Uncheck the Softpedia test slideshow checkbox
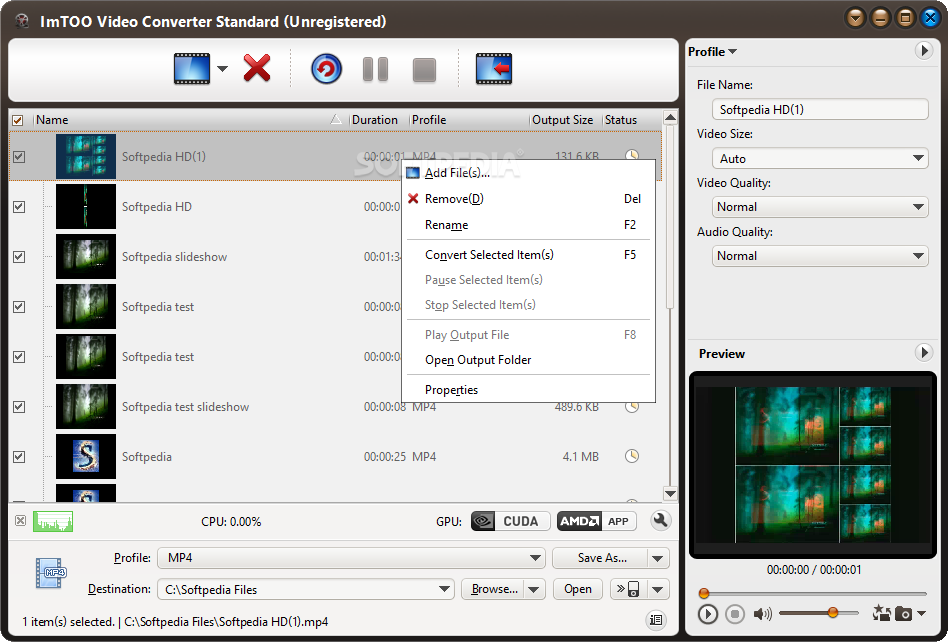The height and width of the screenshot is (642, 948). [x=19, y=407]
